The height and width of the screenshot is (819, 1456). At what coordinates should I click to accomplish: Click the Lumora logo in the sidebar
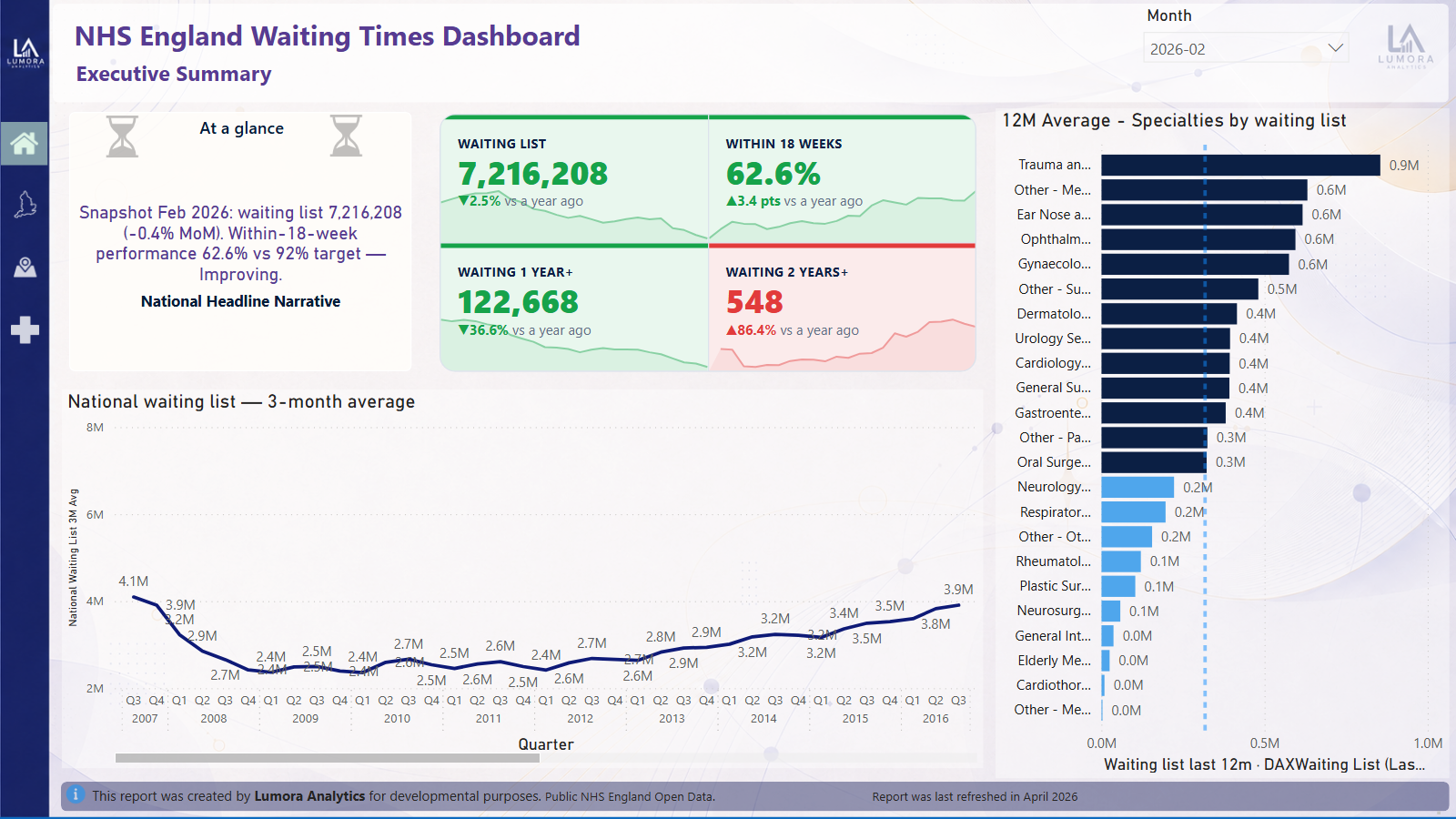pyautogui.click(x=25, y=53)
